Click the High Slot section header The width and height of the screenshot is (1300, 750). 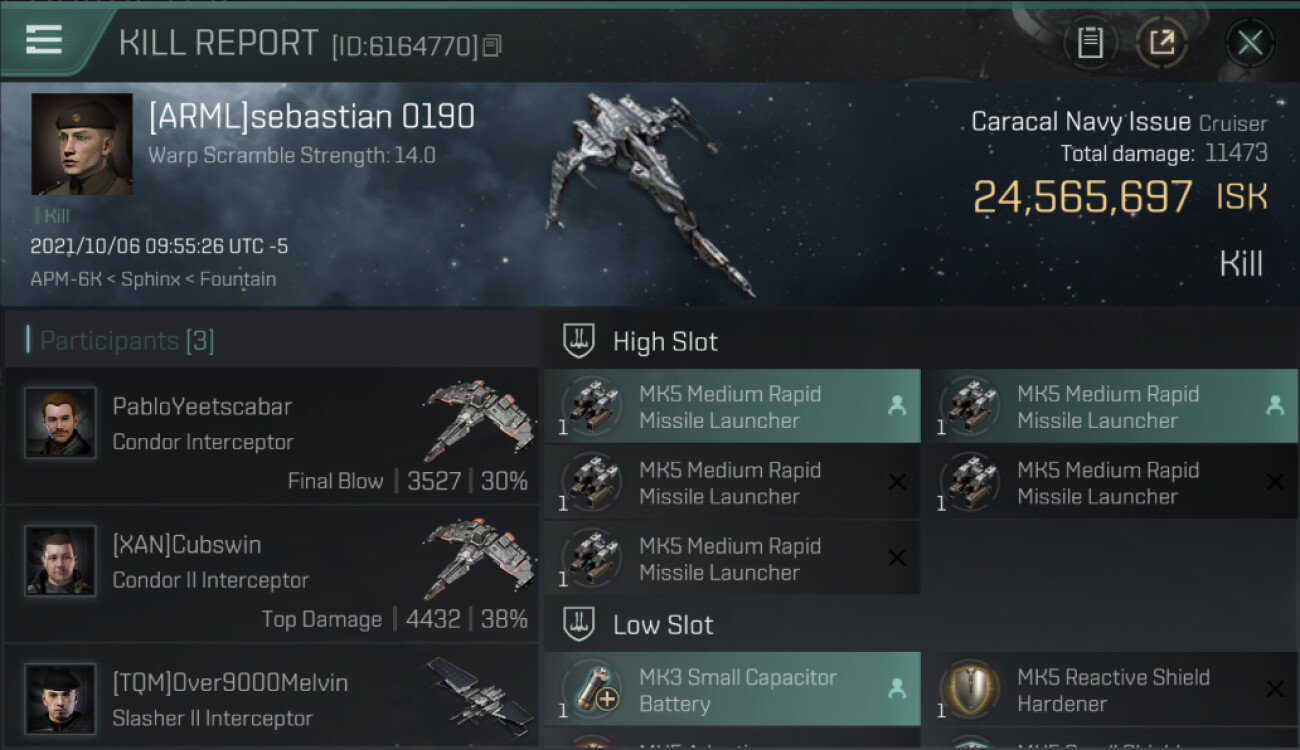665,342
